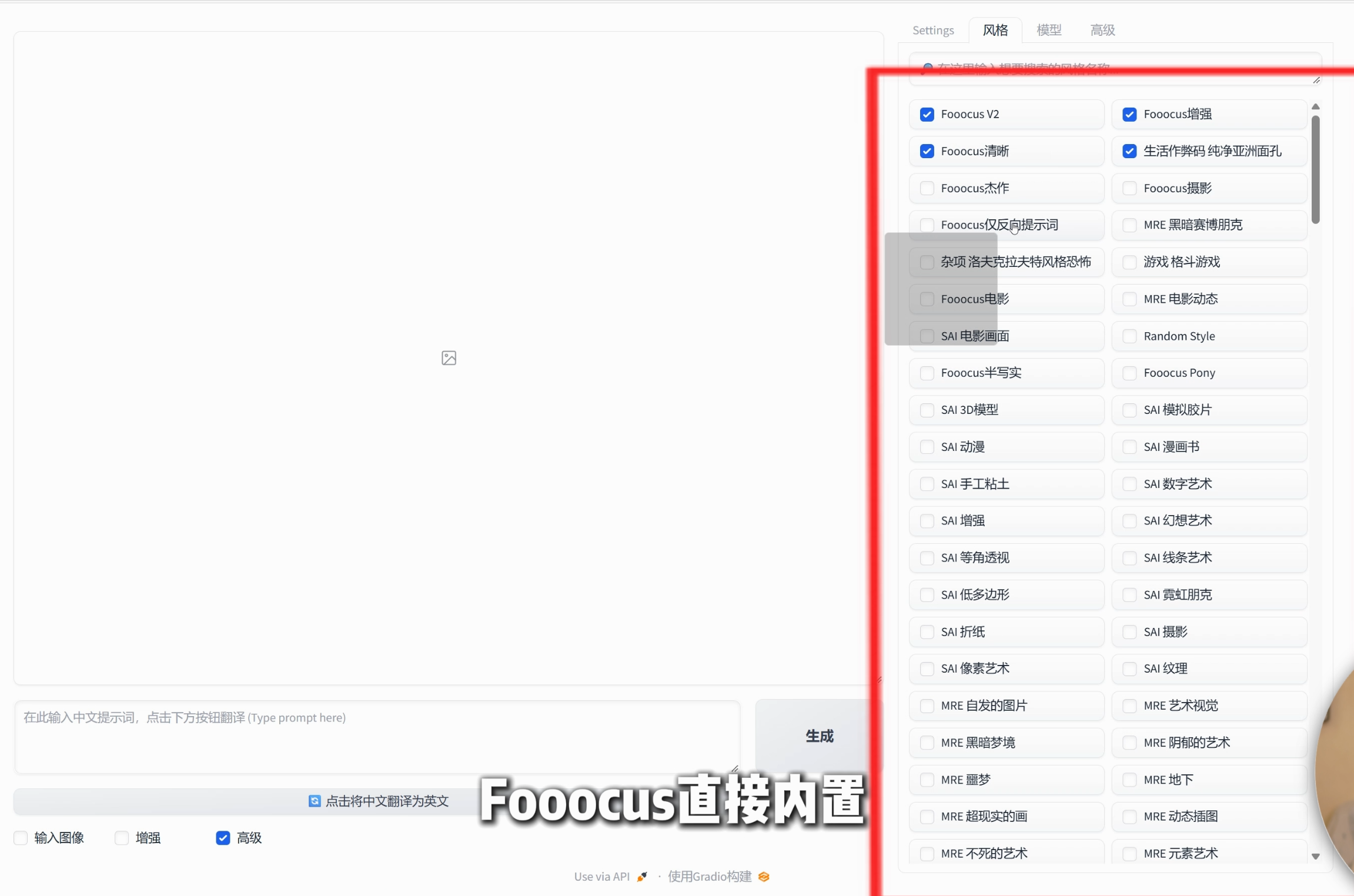1354x896 pixels.
Task: Check the 游戏 格斗游戏 style
Action: pos(1129,262)
